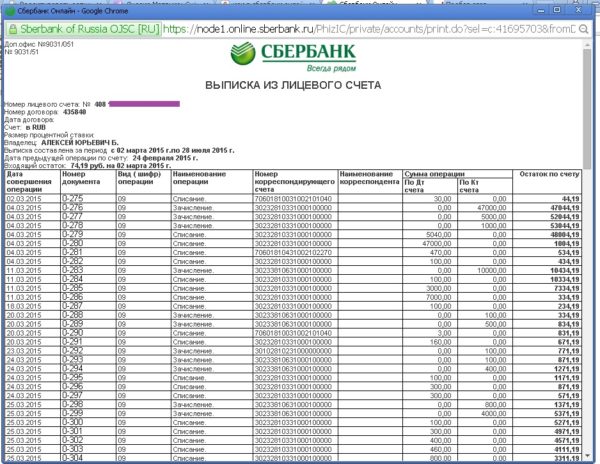Click the scrollbar up arrow
Viewport: 600px width, 464px height.
pyautogui.click(x=587, y=45)
